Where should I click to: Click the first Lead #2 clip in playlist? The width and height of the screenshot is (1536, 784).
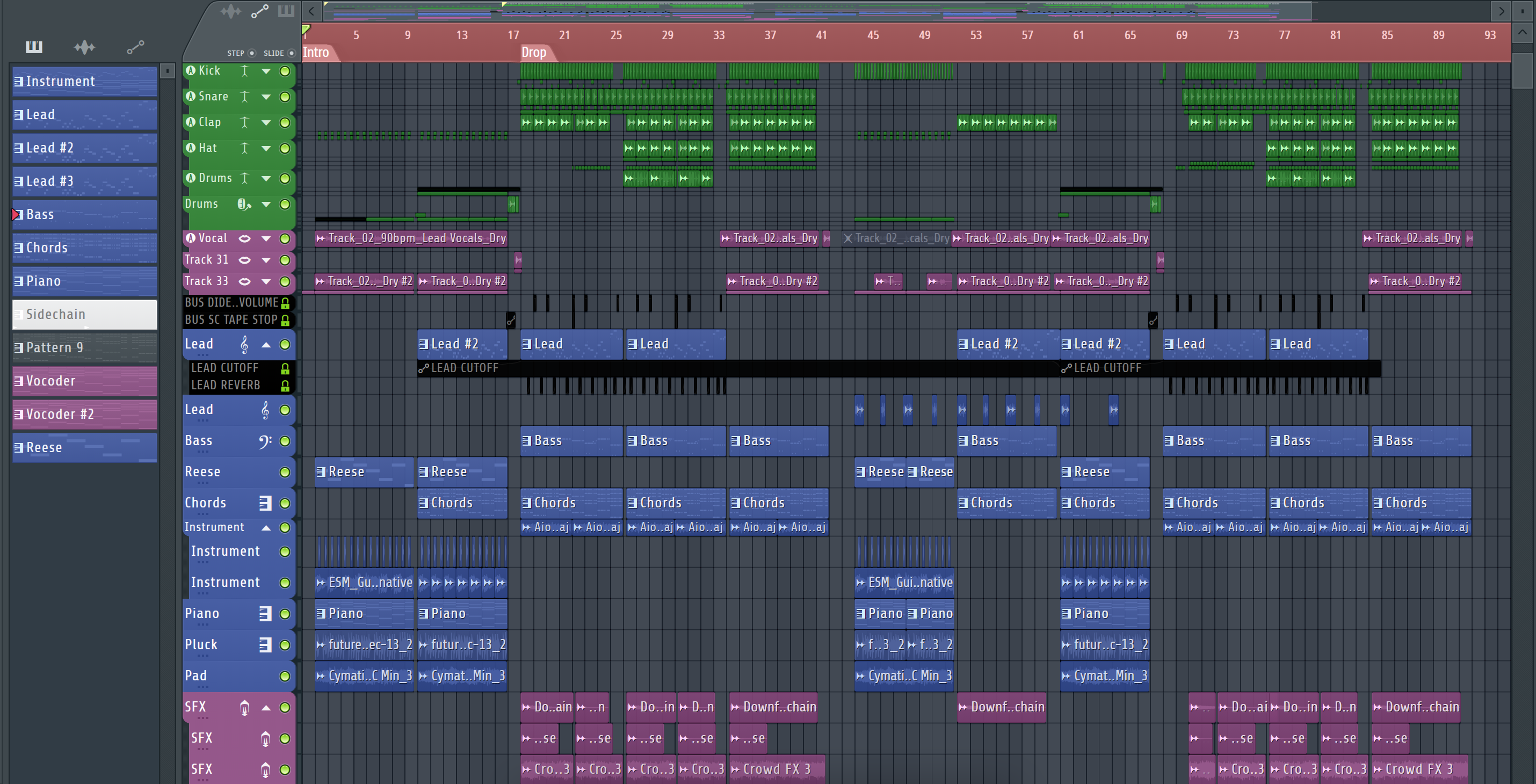[462, 344]
